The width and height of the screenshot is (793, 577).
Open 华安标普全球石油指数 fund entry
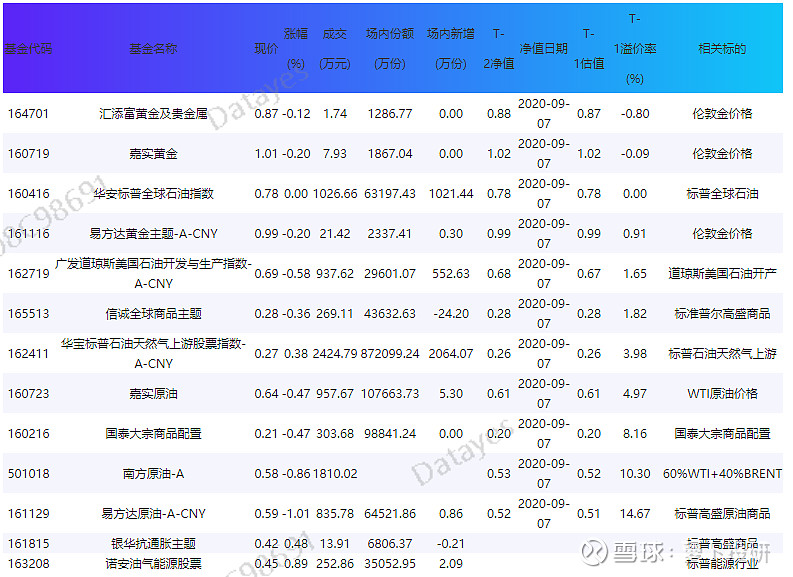click(x=153, y=194)
